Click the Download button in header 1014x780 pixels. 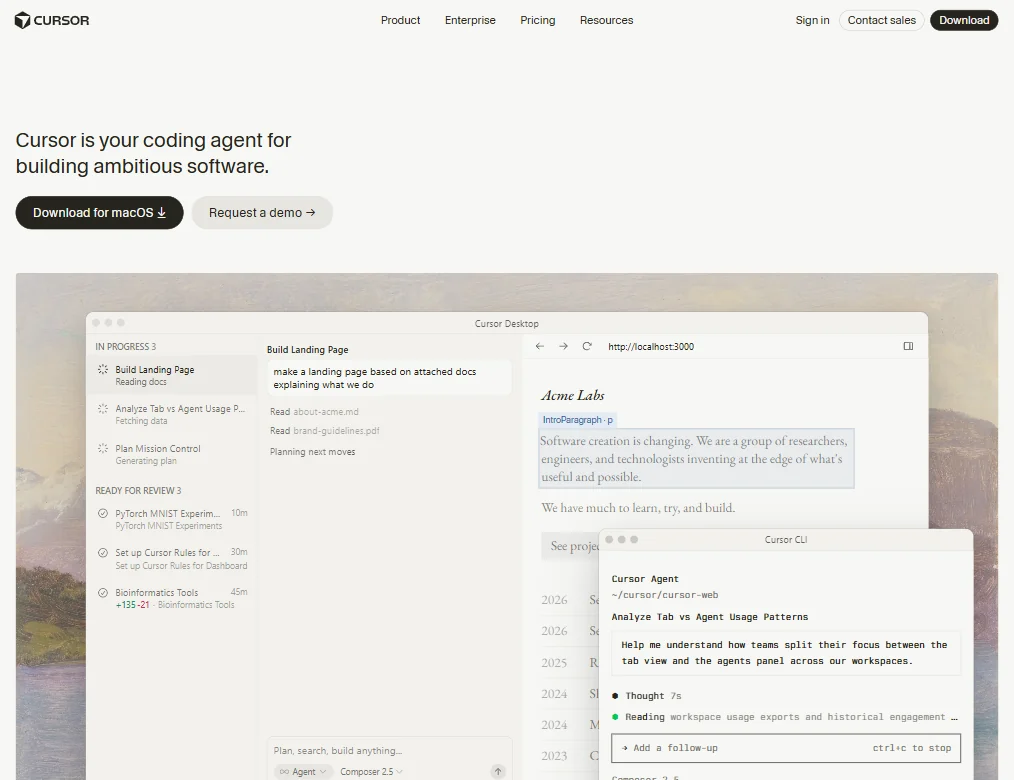pyautogui.click(x=964, y=21)
